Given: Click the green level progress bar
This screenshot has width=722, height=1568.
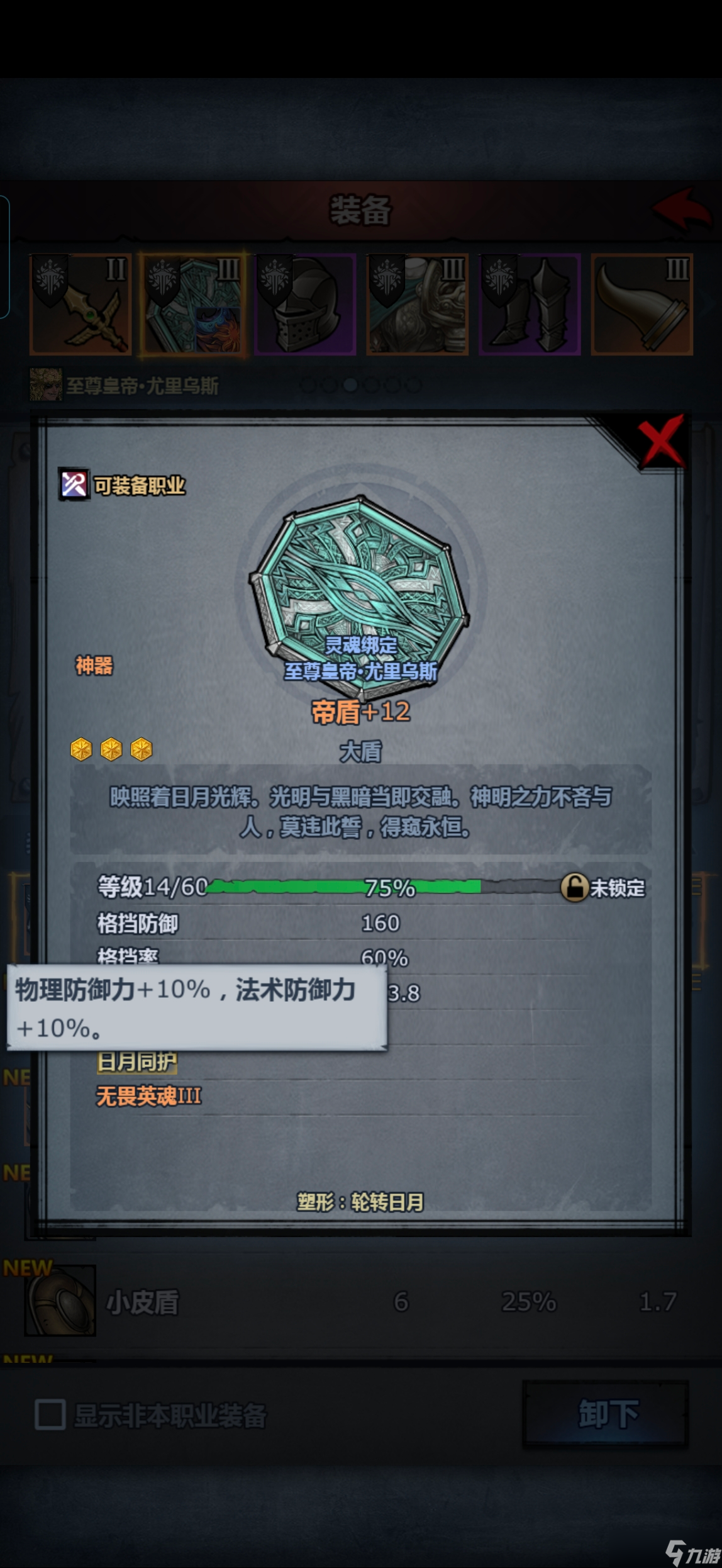Looking at the screenshot, I should tap(384, 888).
